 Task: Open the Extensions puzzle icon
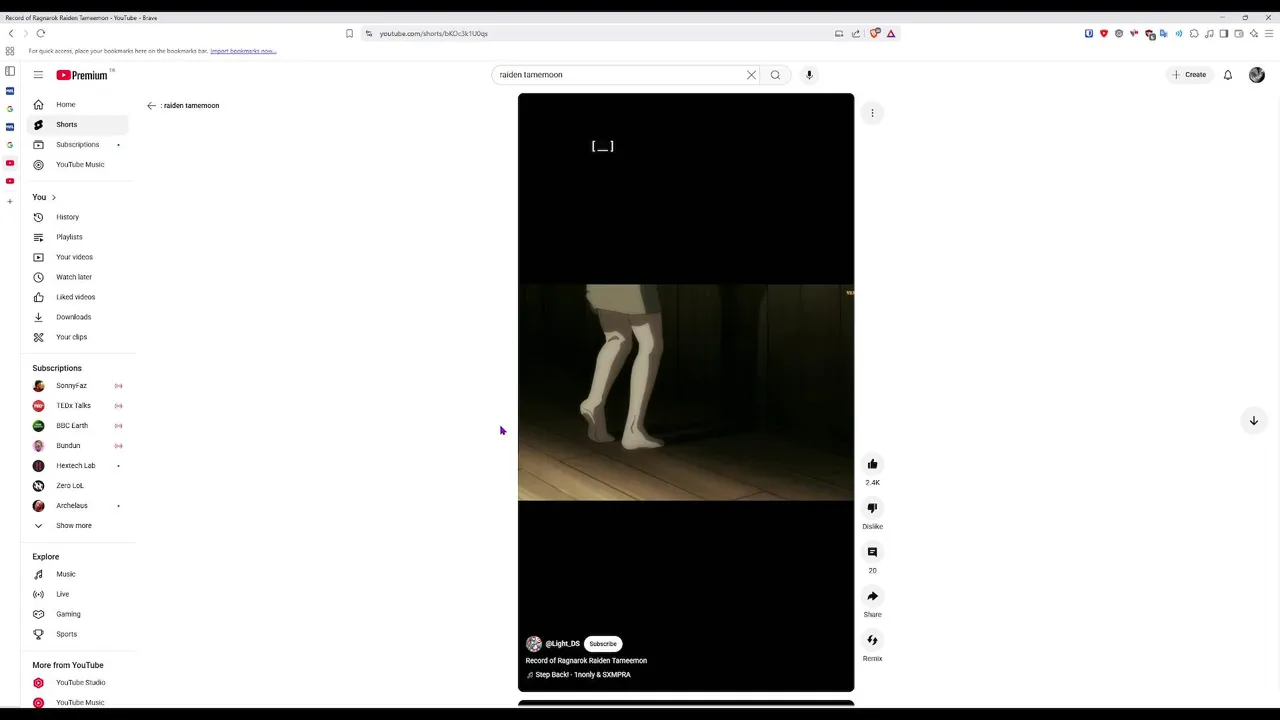[x=1194, y=33]
